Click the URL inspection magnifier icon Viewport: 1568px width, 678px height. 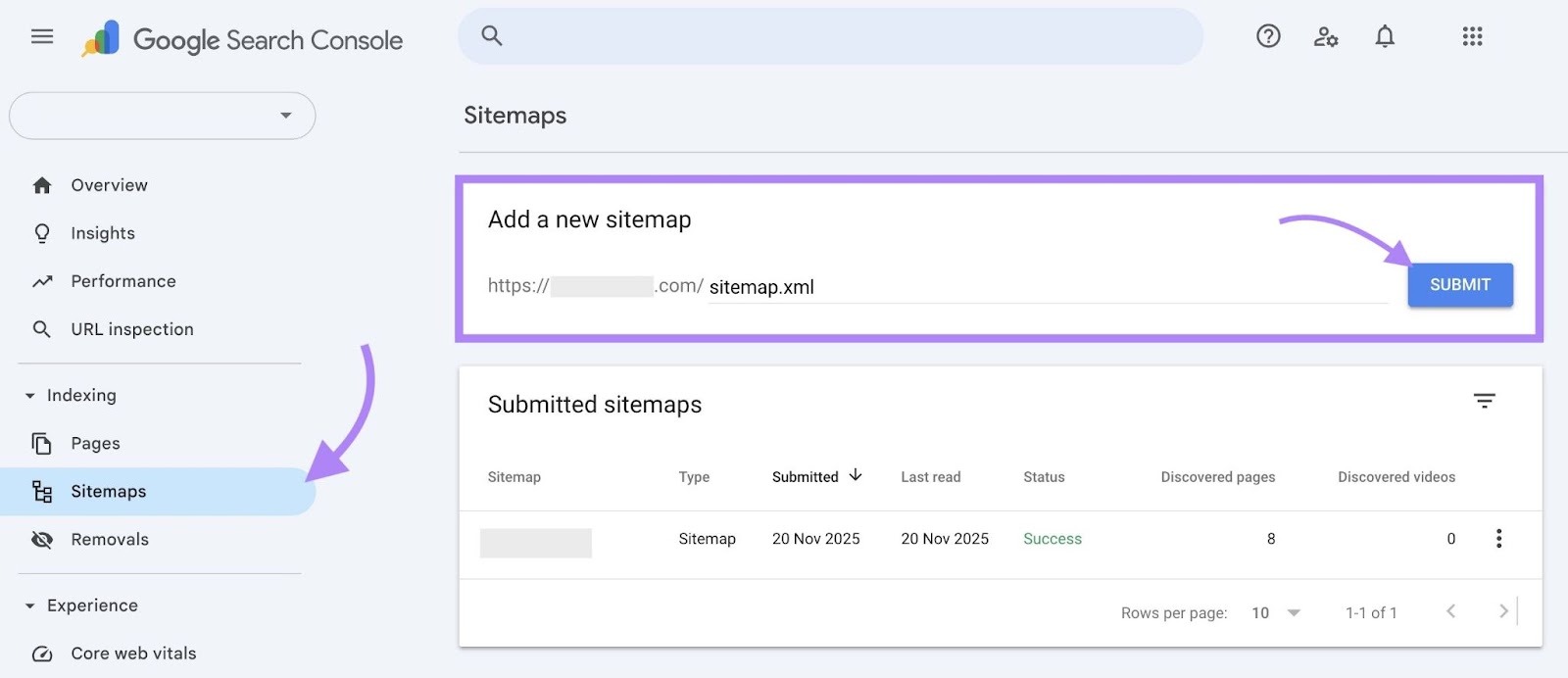tap(42, 329)
